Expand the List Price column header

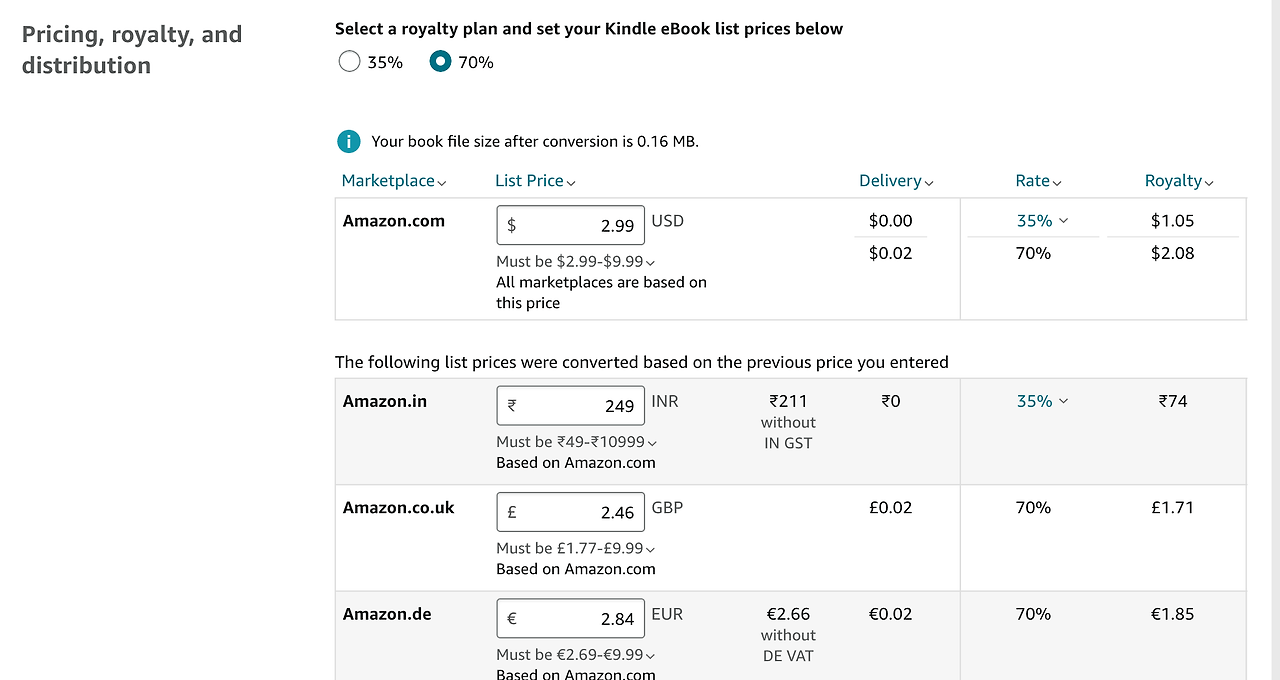[535, 181]
